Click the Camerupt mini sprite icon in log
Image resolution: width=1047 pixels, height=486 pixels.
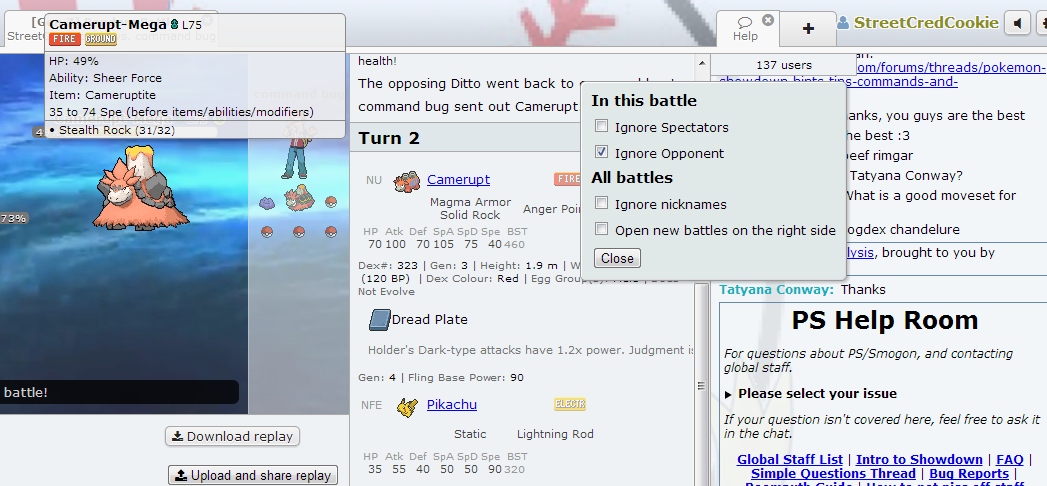coord(407,180)
